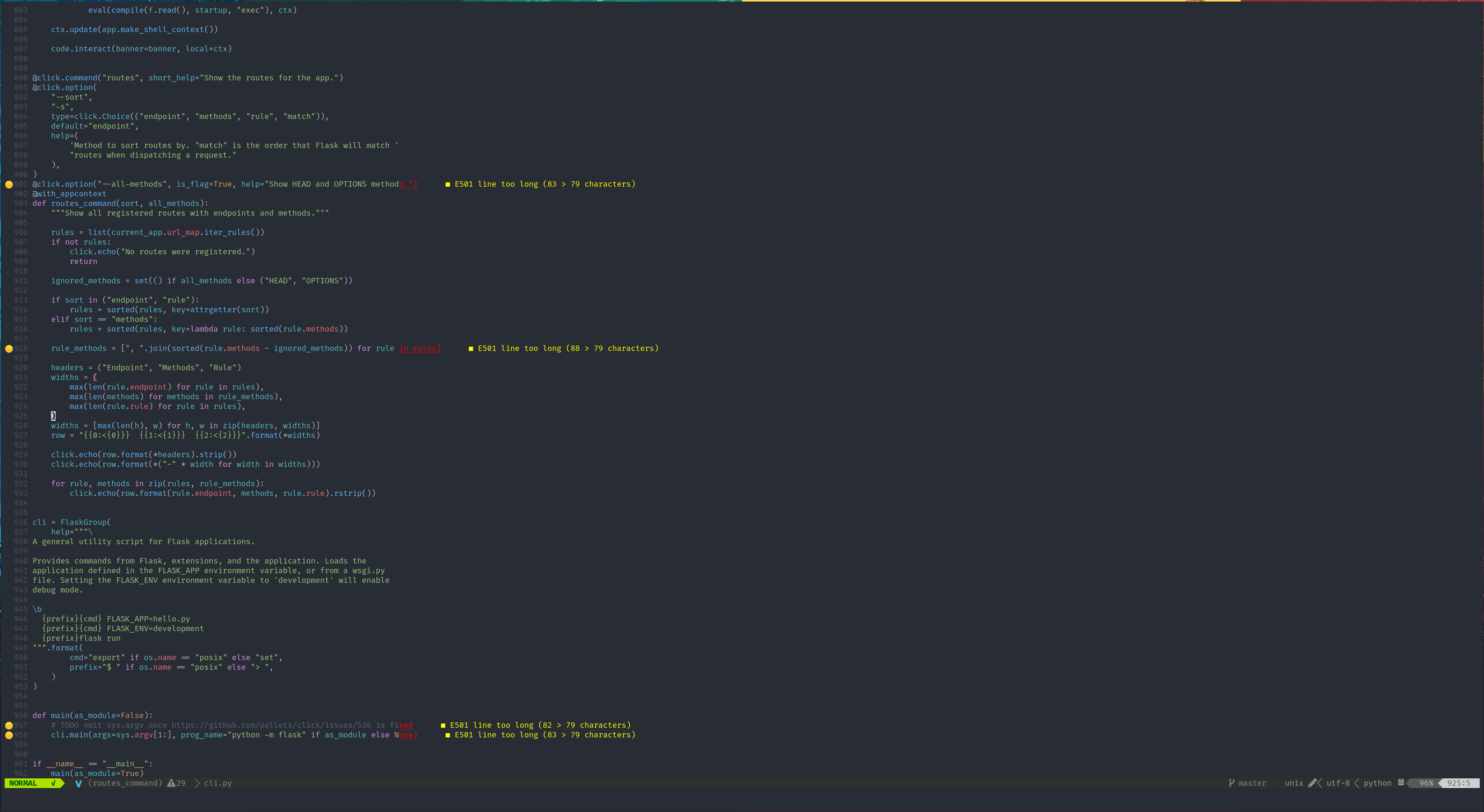Click line number 936 in the gutter

21,522
